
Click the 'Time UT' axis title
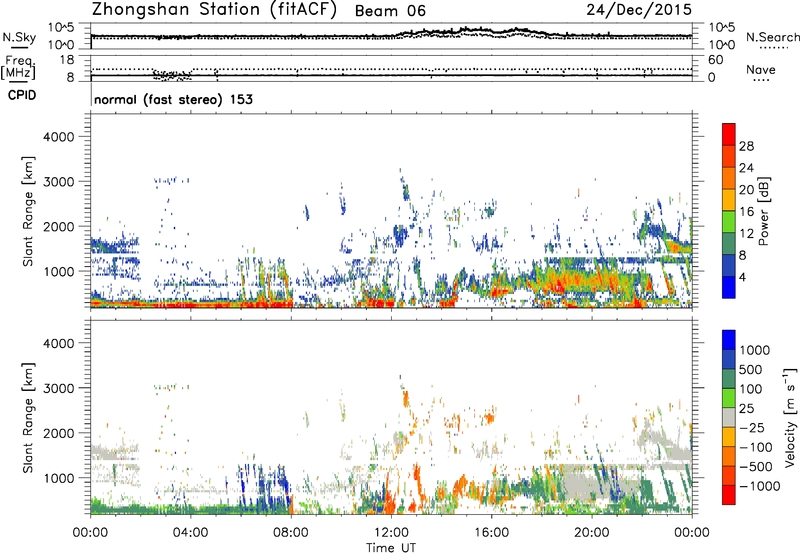click(391, 548)
